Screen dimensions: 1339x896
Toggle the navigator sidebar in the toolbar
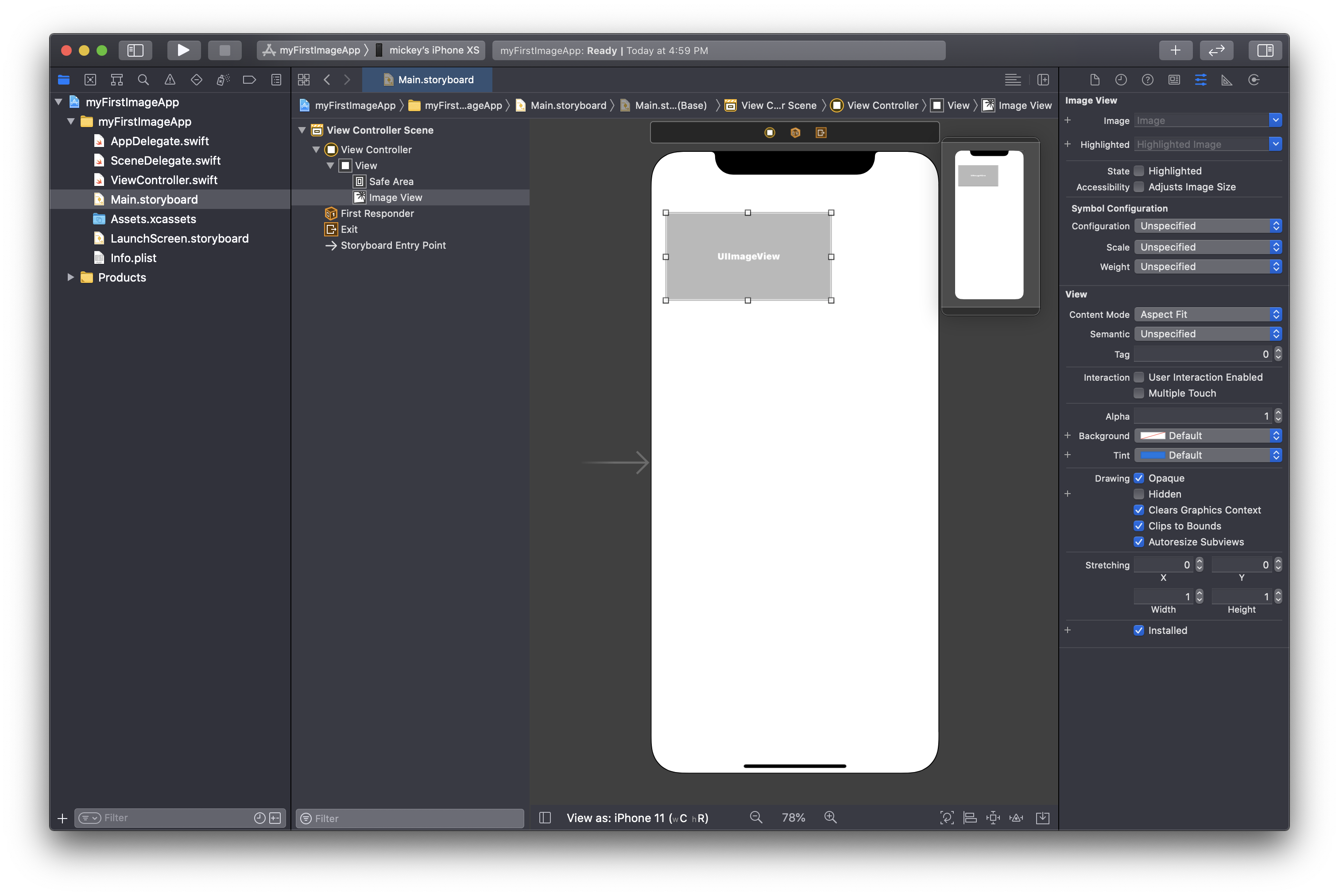click(x=135, y=50)
